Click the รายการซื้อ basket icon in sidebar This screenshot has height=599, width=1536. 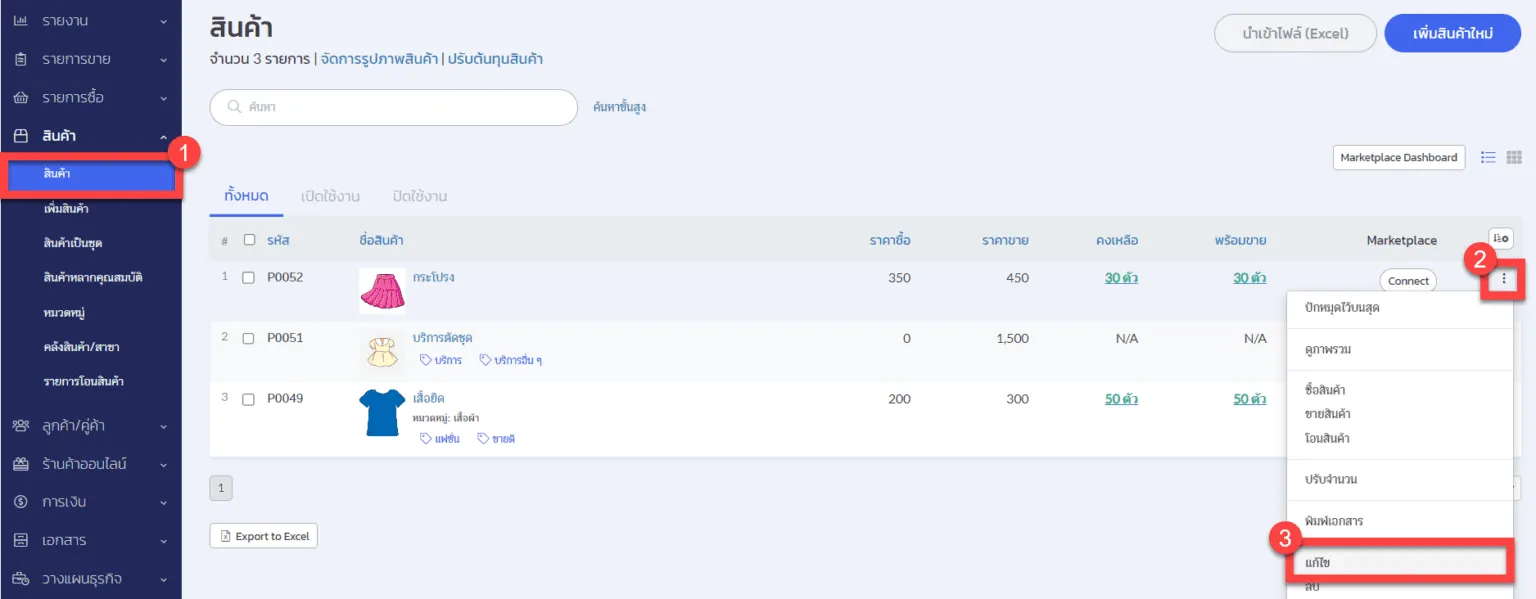[20, 98]
